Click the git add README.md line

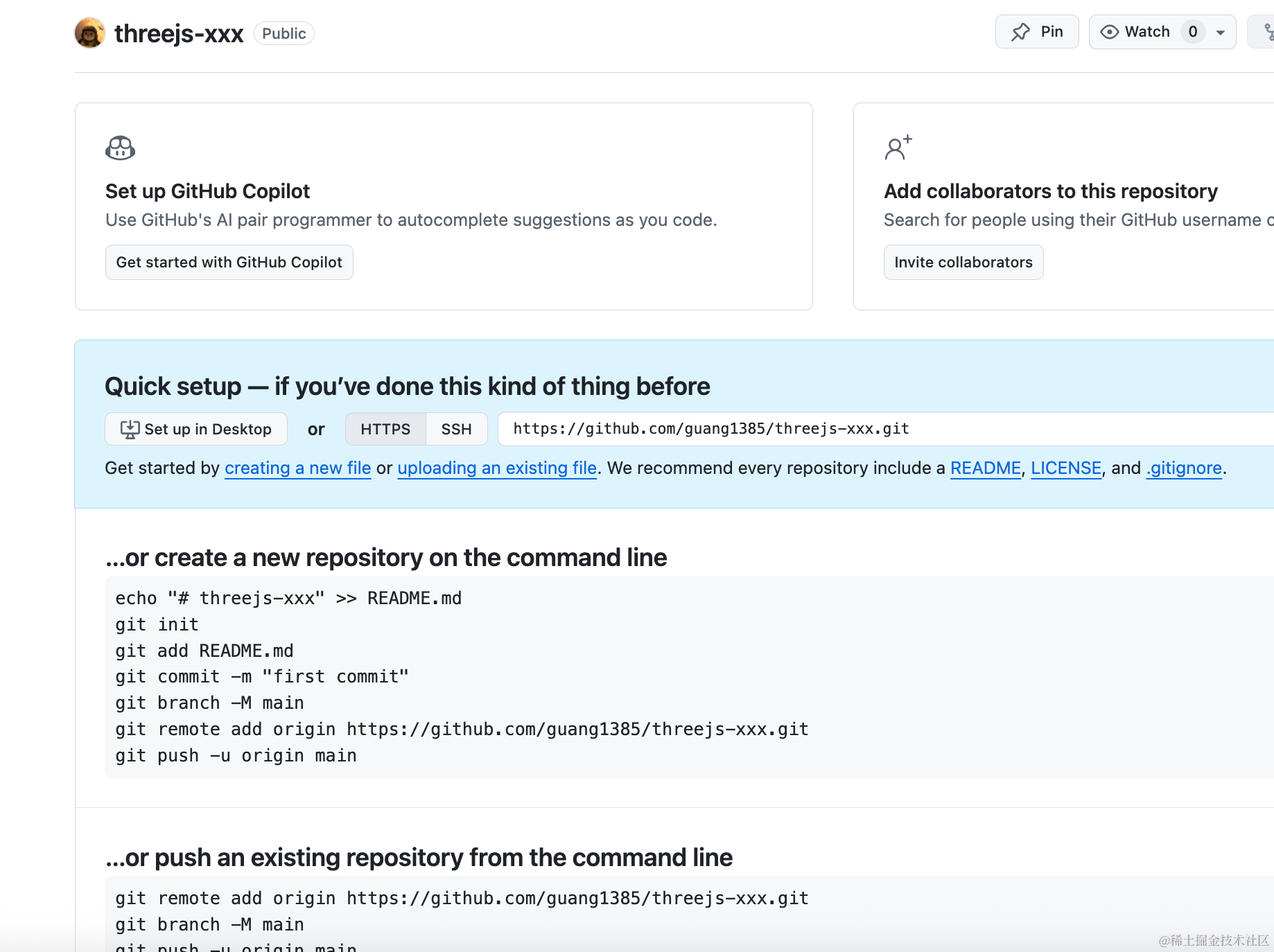[x=204, y=651]
